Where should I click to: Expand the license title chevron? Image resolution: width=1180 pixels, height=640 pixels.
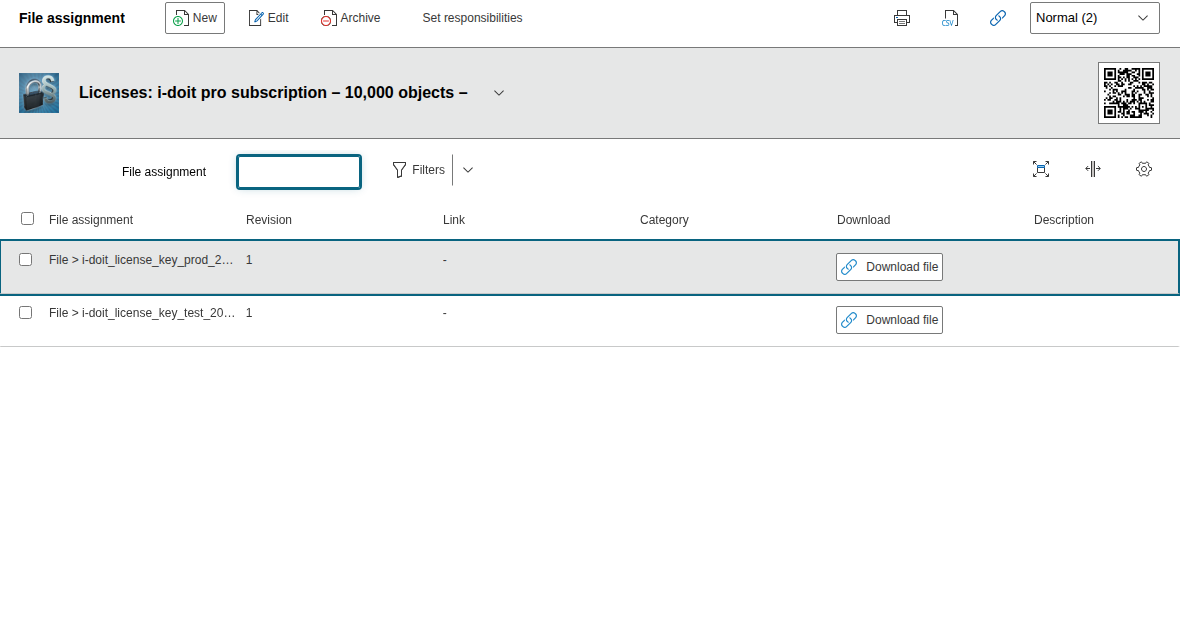pos(498,93)
